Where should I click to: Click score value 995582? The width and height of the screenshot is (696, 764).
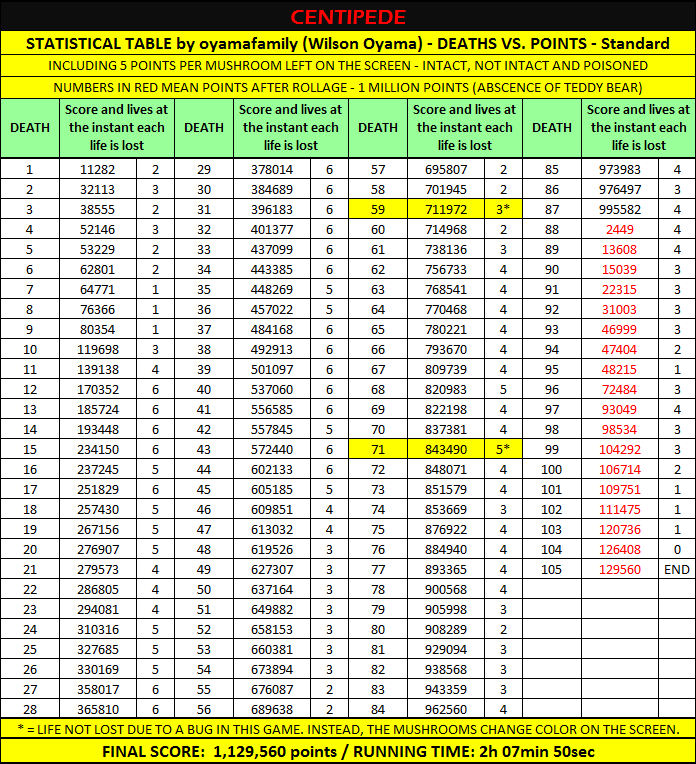pos(619,210)
